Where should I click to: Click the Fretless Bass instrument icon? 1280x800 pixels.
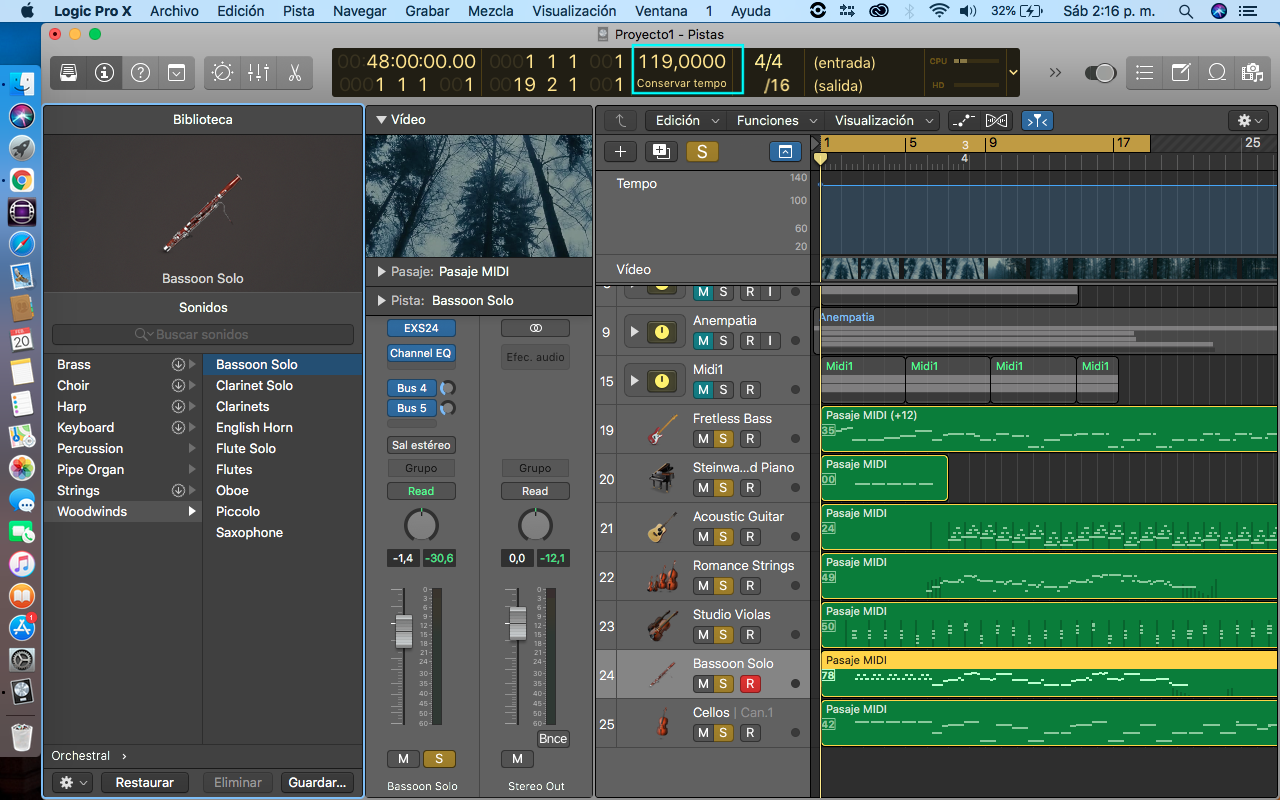click(661, 429)
